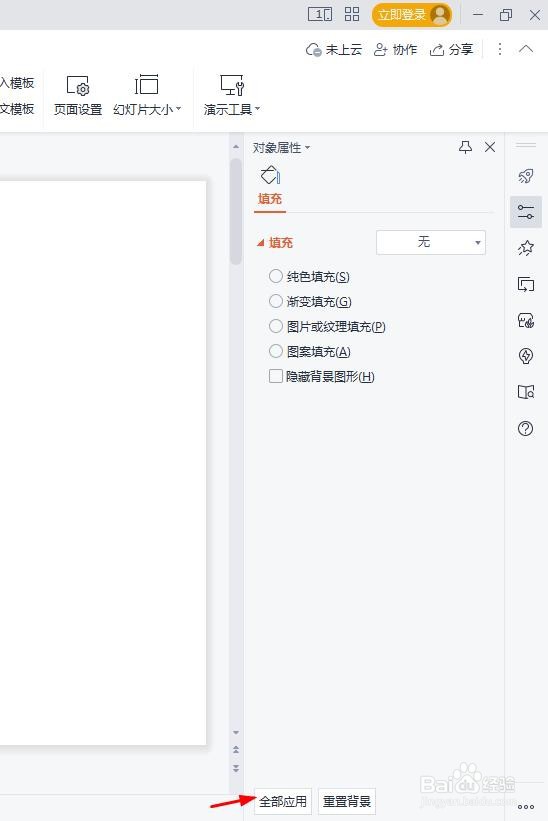Open the Object Properties 对象属性 dropdown

pyautogui.click(x=282, y=148)
